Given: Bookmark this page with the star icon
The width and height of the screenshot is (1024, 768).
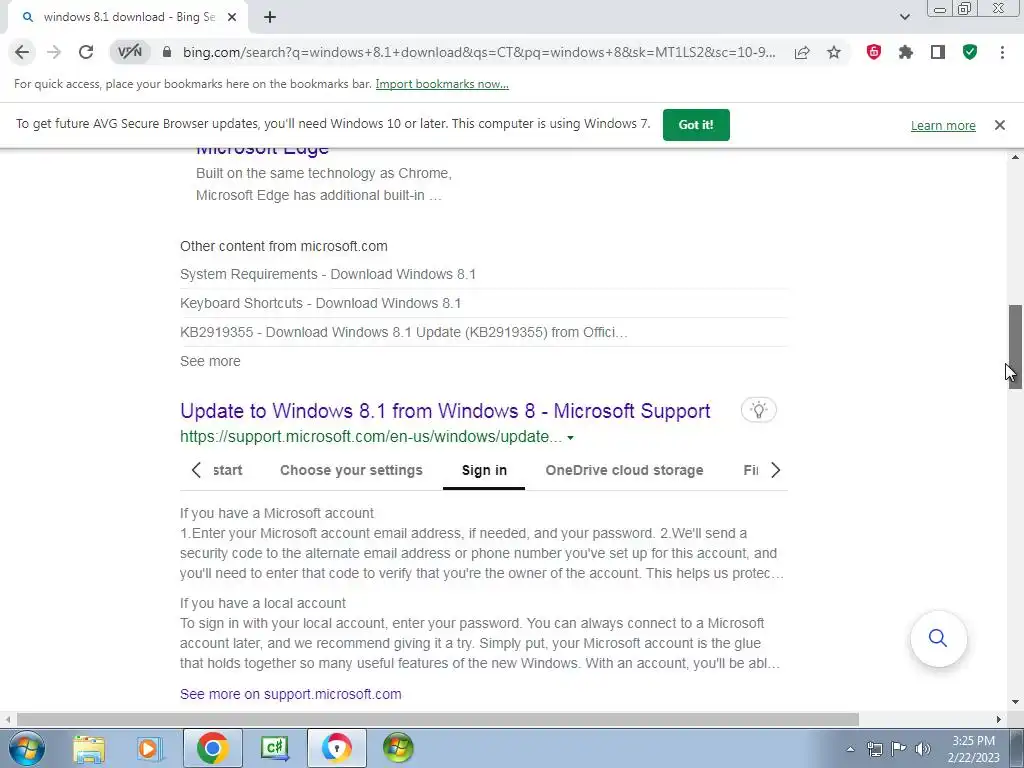Looking at the screenshot, I should coord(834,52).
